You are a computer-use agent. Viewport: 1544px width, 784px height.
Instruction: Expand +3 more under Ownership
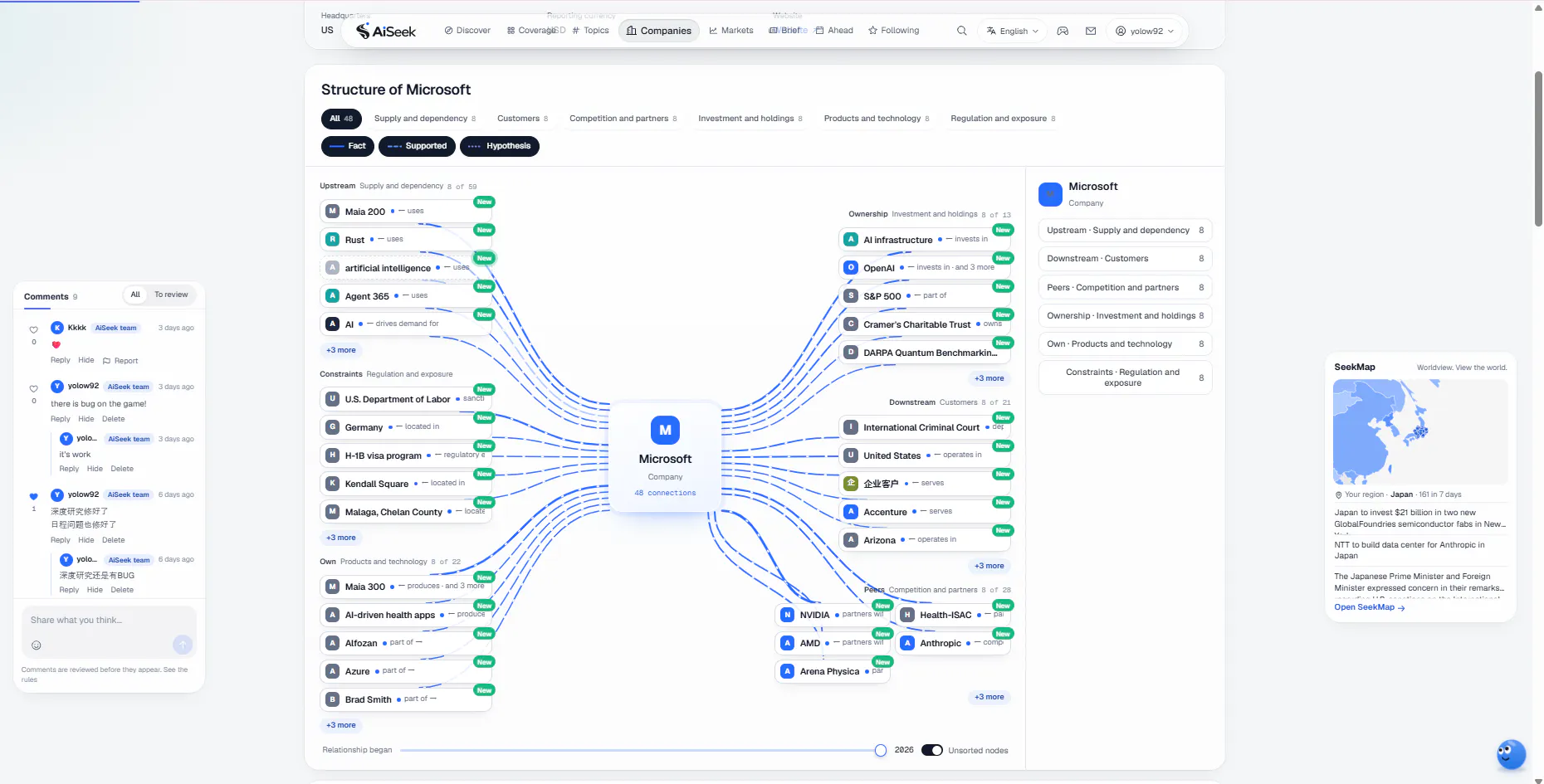pyautogui.click(x=989, y=378)
